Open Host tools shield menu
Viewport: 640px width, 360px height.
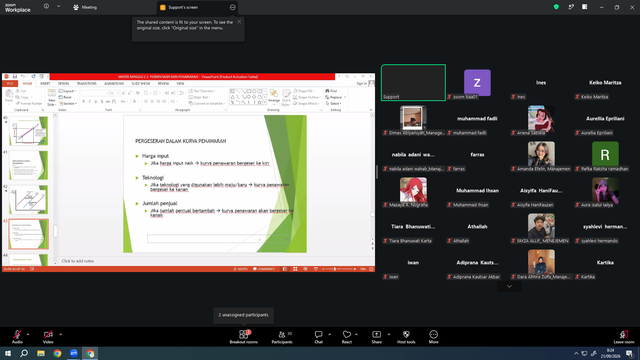pos(406,336)
